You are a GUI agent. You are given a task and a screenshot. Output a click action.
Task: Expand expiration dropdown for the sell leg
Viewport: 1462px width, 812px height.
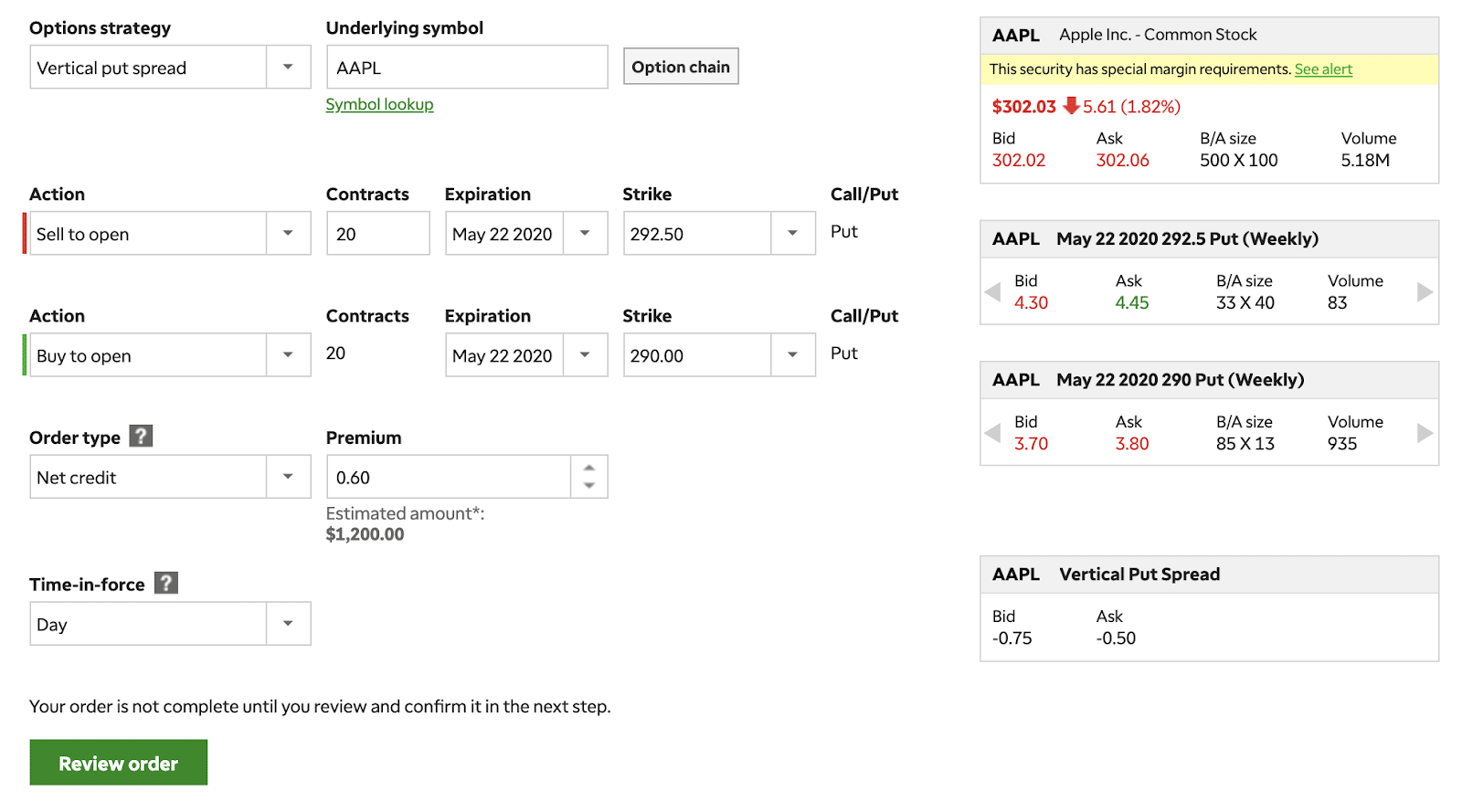(x=586, y=234)
